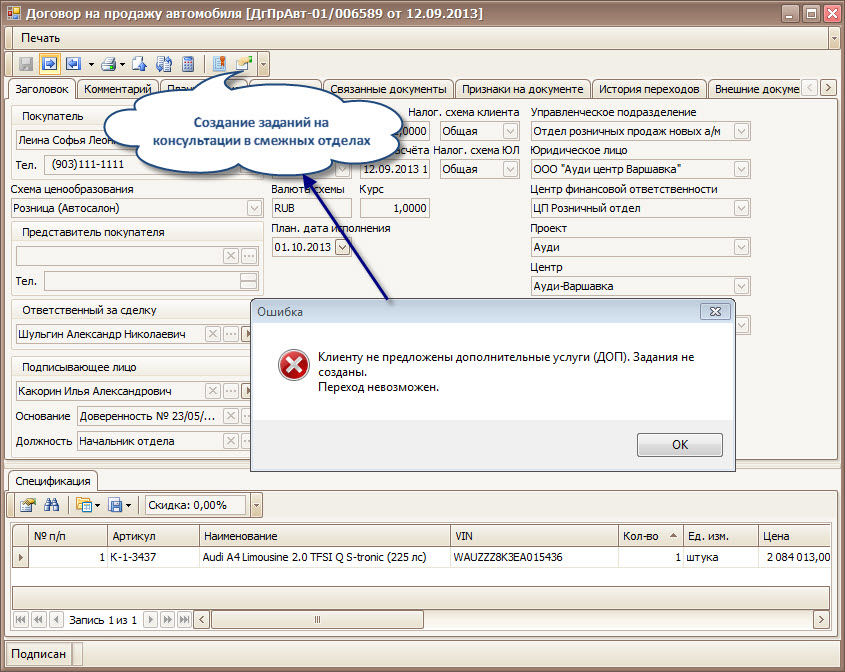The width and height of the screenshot is (845, 672).
Task: Open the История переходов tab
Action: point(648,89)
